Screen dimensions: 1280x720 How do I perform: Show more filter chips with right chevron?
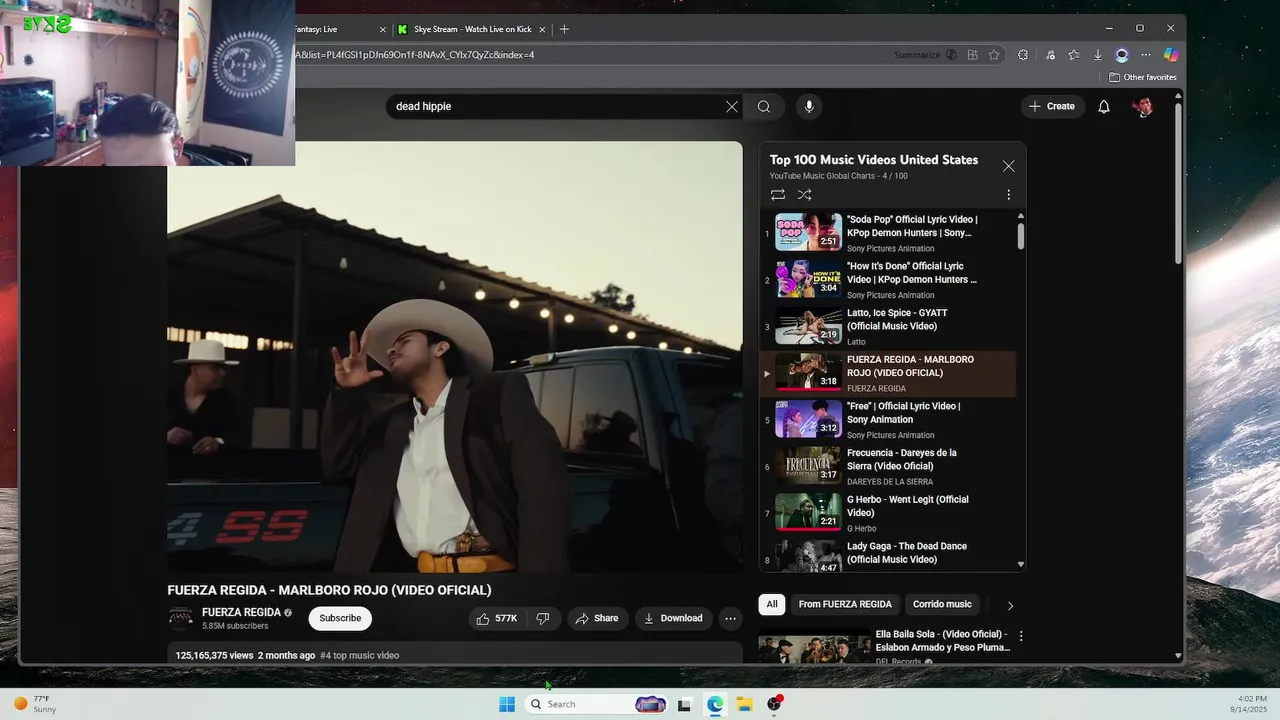tap(1010, 605)
